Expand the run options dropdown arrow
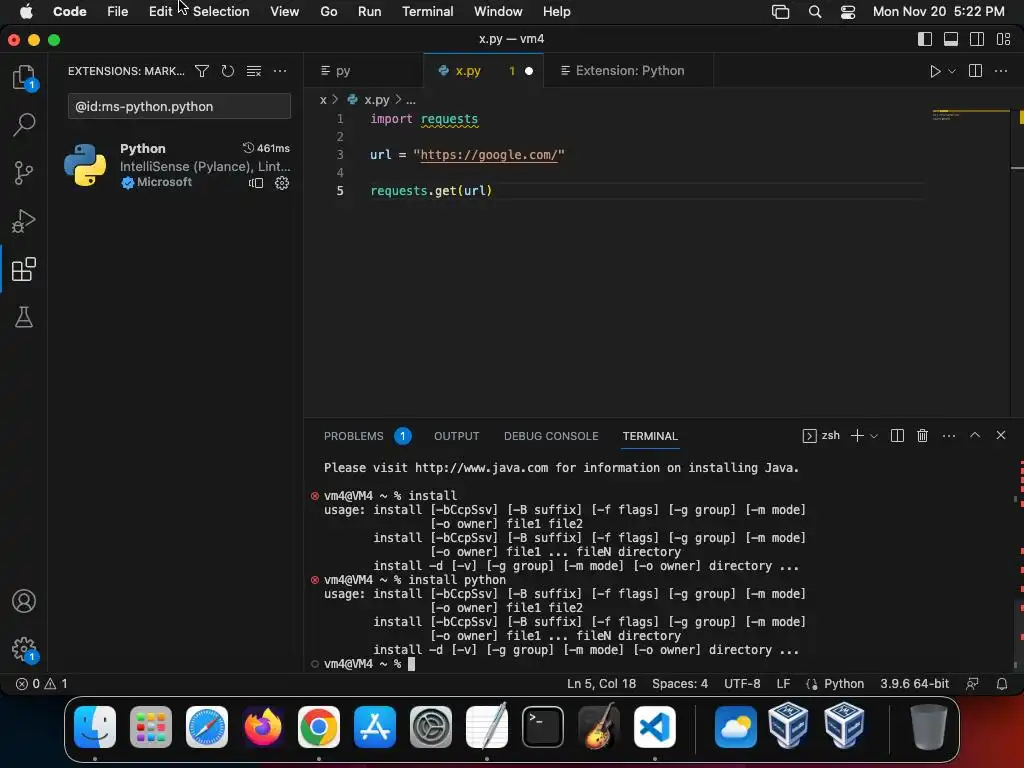Image resolution: width=1024 pixels, height=768 pixels. 952,71
